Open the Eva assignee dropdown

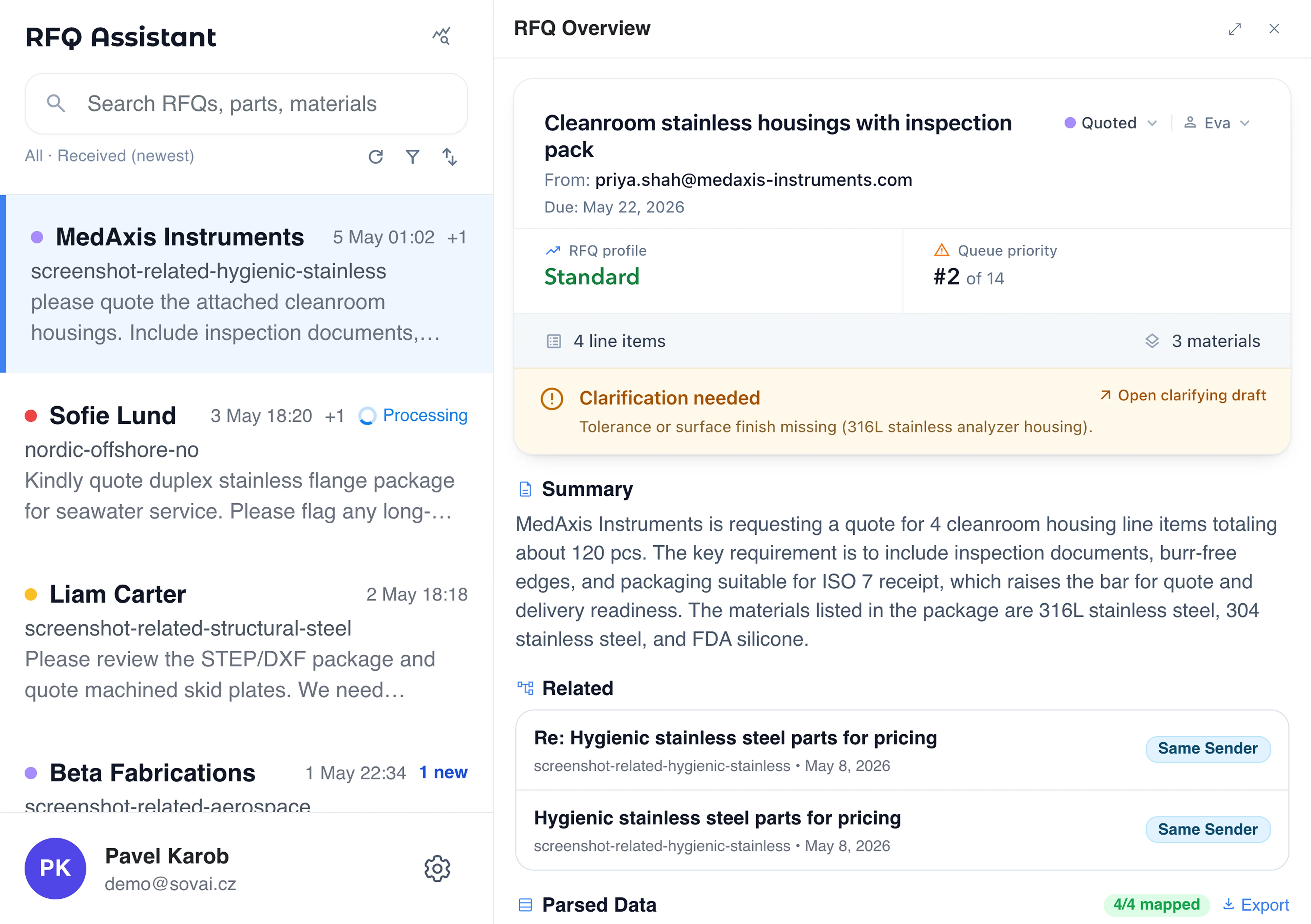tap(1217, 123)
